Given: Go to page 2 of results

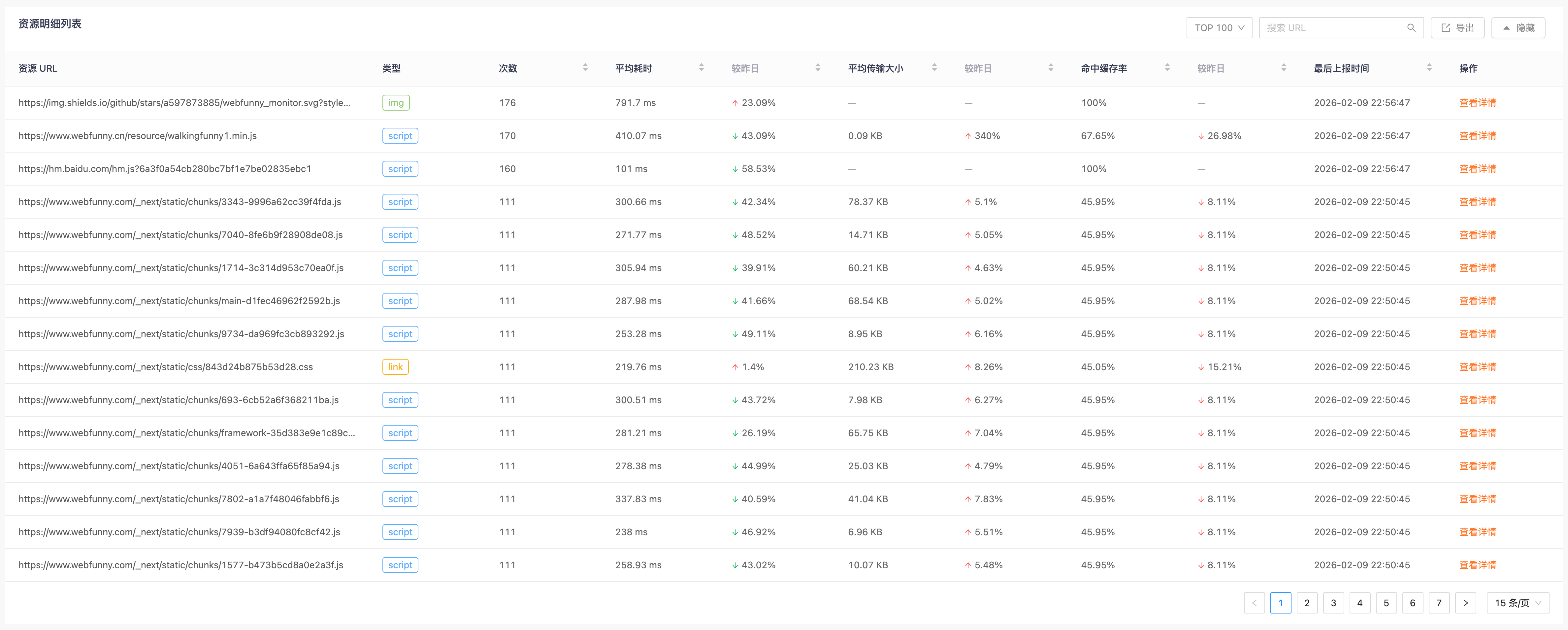Looking at the screenshot, I should pos(1307,603).
